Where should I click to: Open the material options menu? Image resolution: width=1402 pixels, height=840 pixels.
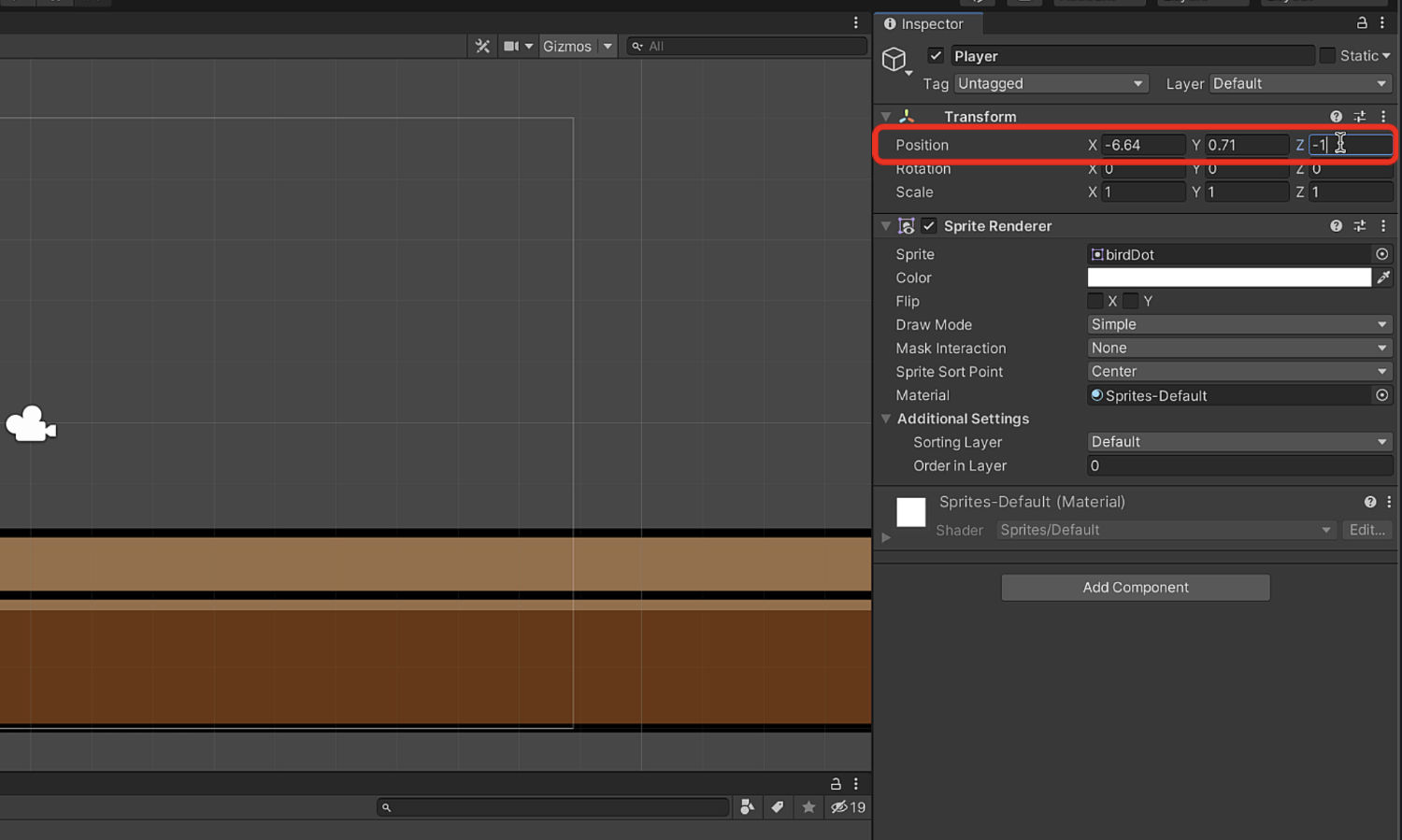[1389, 502]
